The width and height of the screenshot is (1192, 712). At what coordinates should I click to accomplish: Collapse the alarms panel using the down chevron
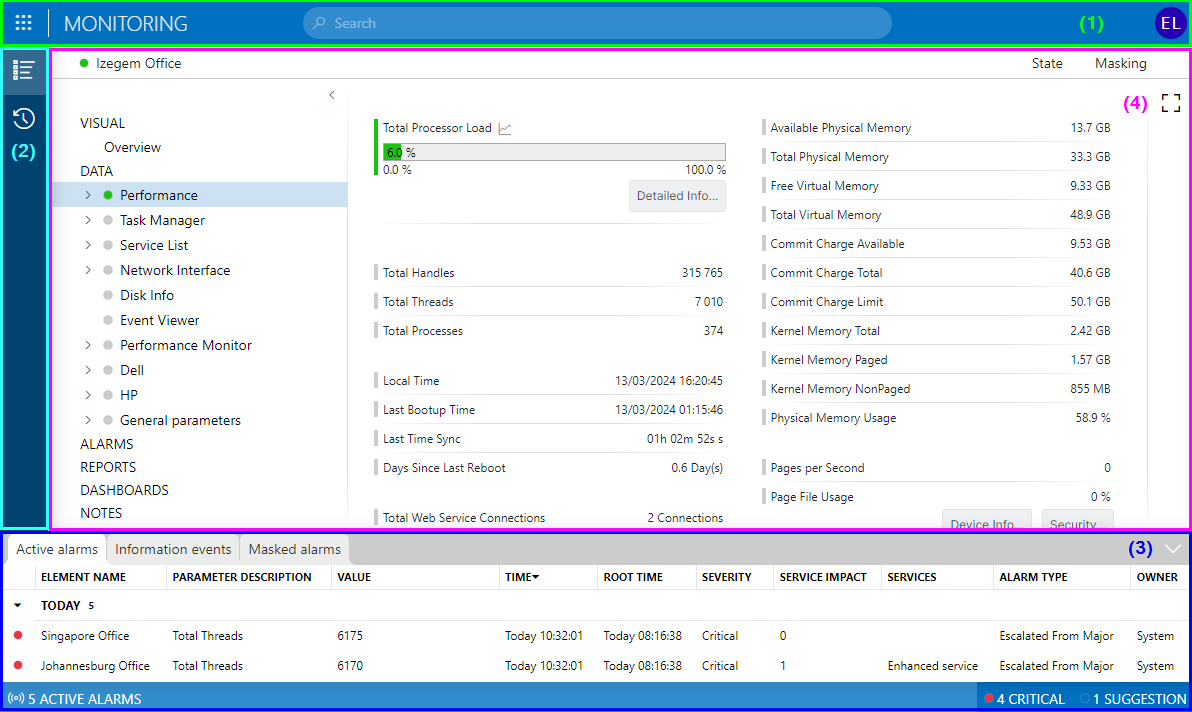pos(1171,548)
